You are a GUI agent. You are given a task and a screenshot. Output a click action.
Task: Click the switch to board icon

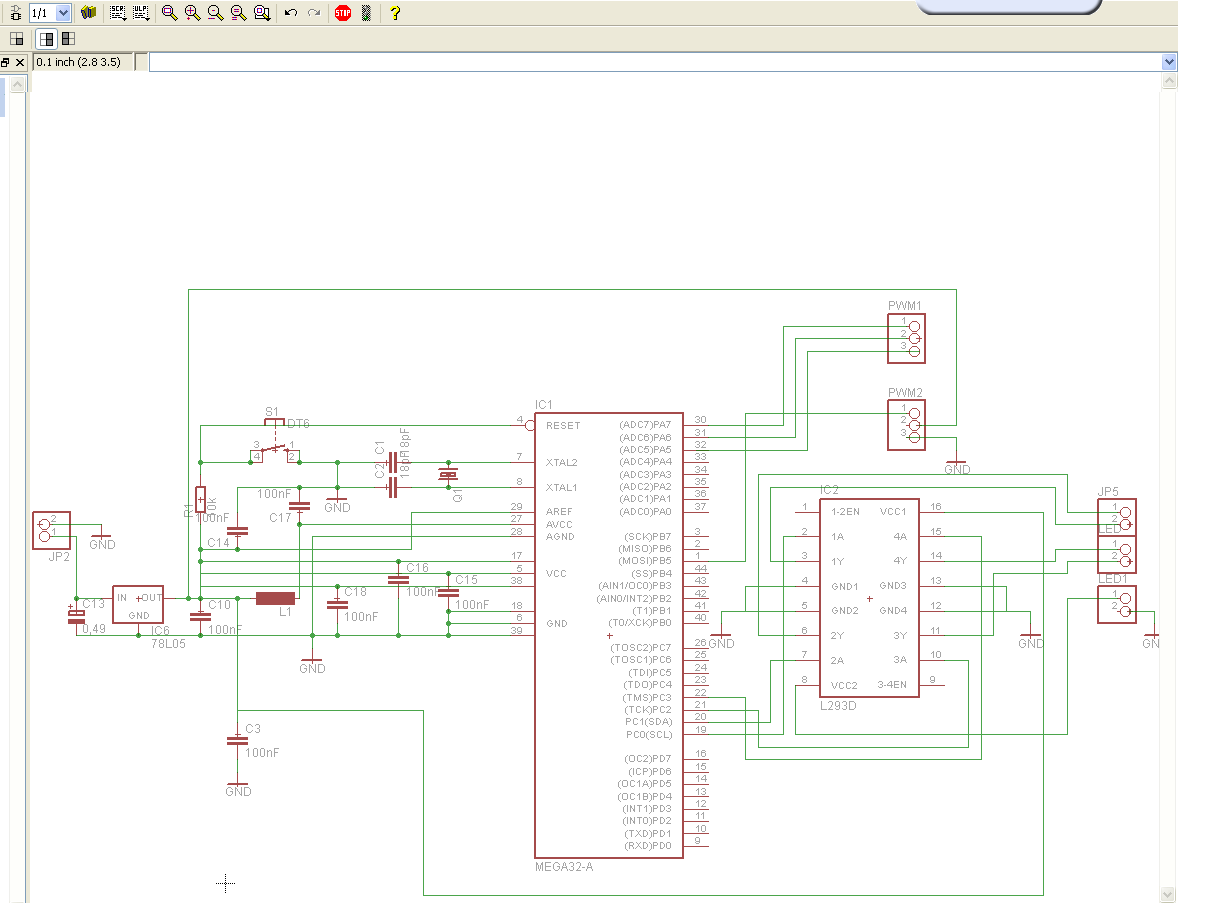coord(14,13)
